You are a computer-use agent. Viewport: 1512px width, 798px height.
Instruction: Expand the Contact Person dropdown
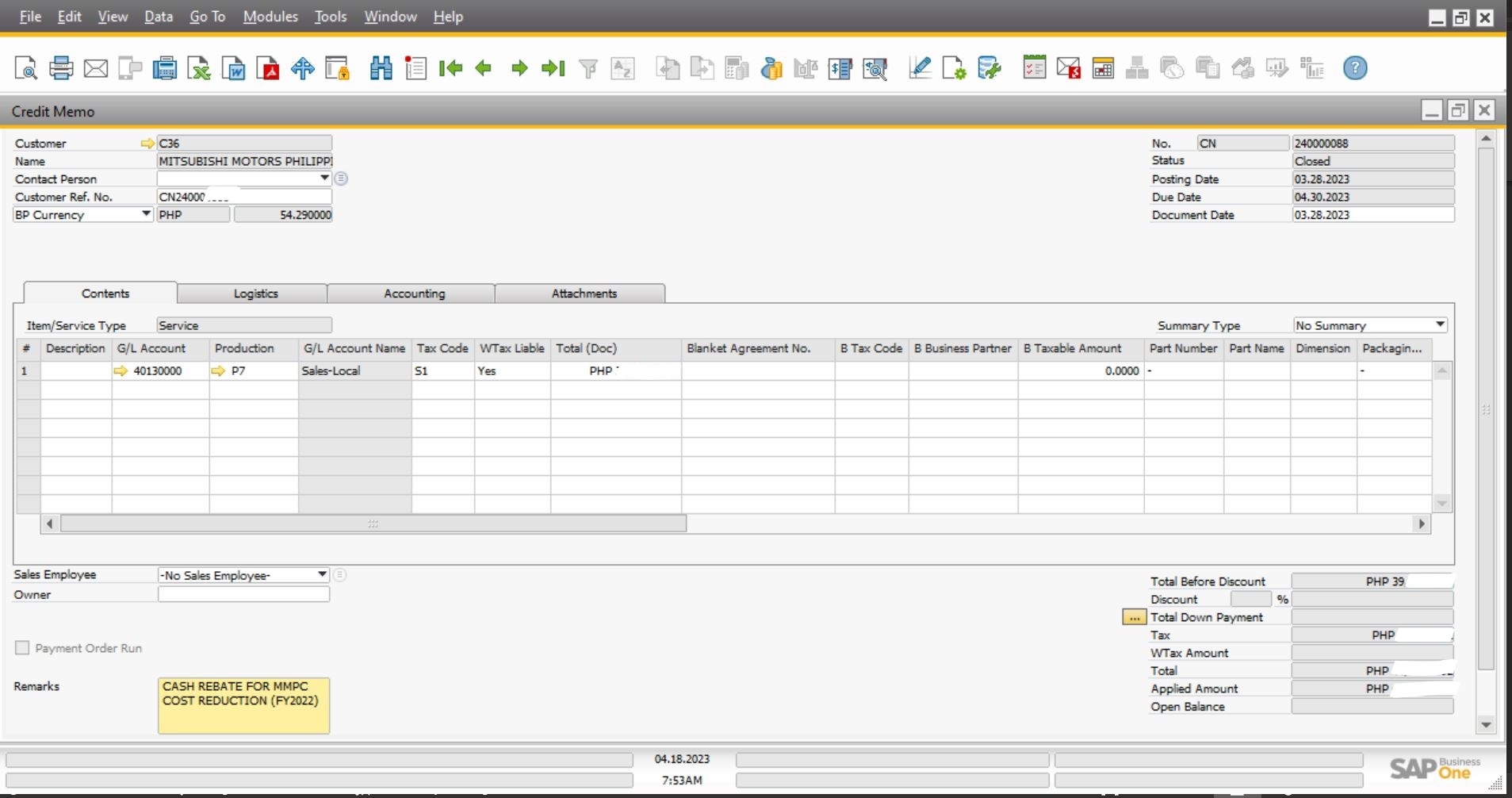click(324, 178)
